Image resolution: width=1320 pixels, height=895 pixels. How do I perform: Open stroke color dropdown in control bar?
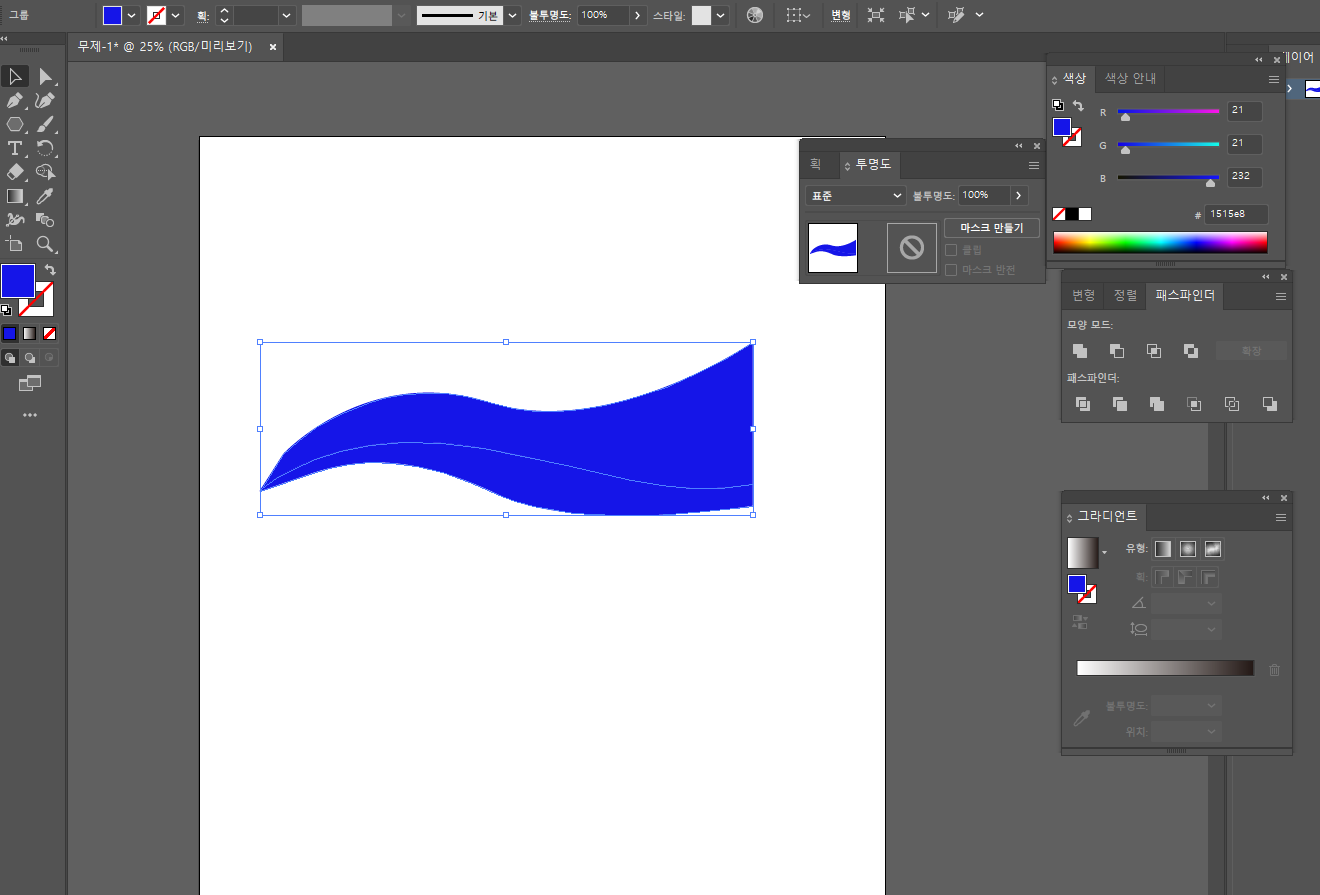click(x=177, y=15)
